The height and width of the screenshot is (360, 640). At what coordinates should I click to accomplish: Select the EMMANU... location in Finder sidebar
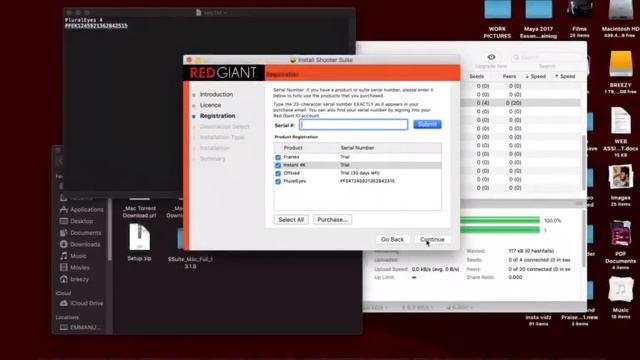[x=80, y=327]
